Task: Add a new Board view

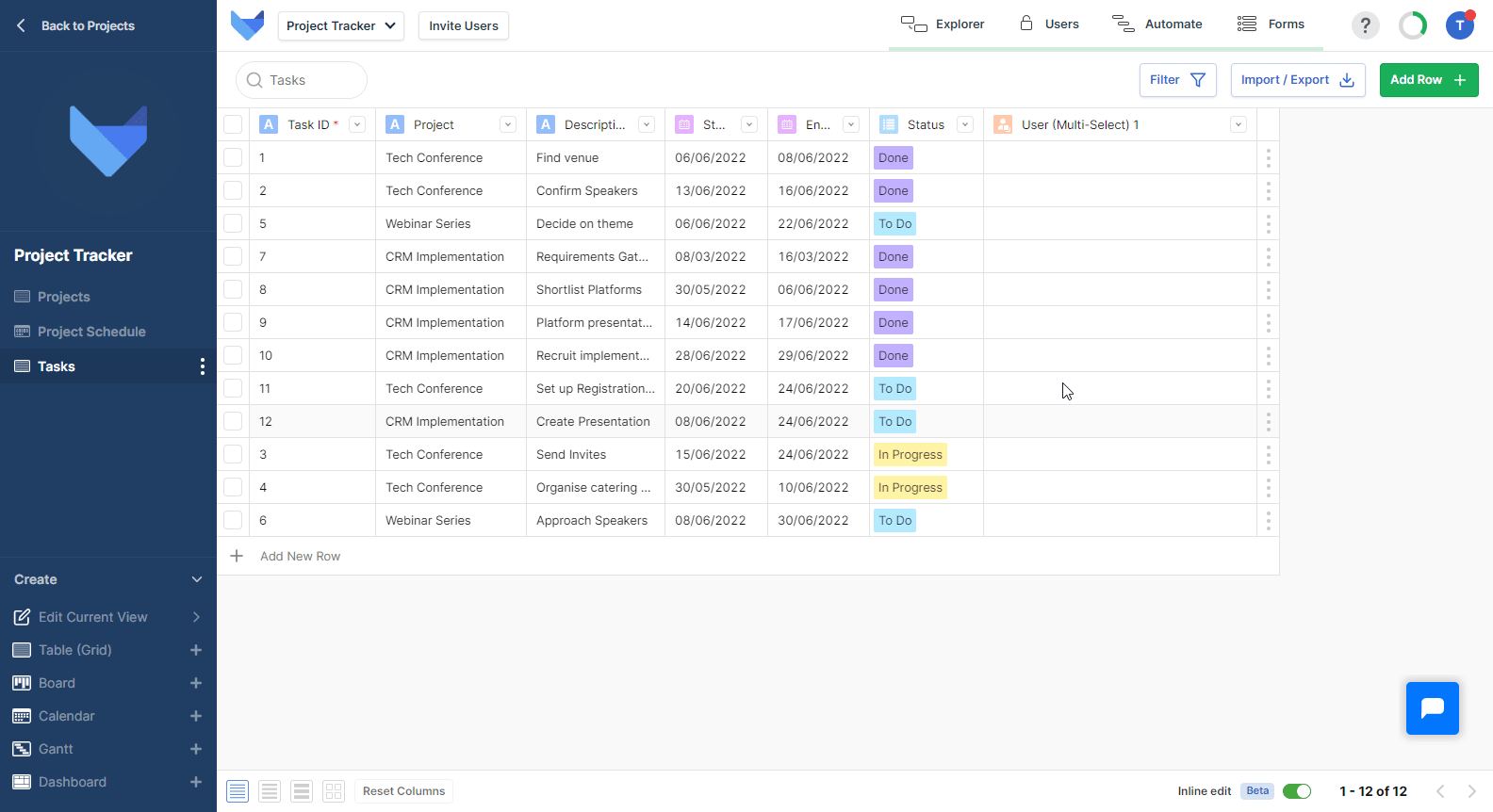Action: point(196,683)
